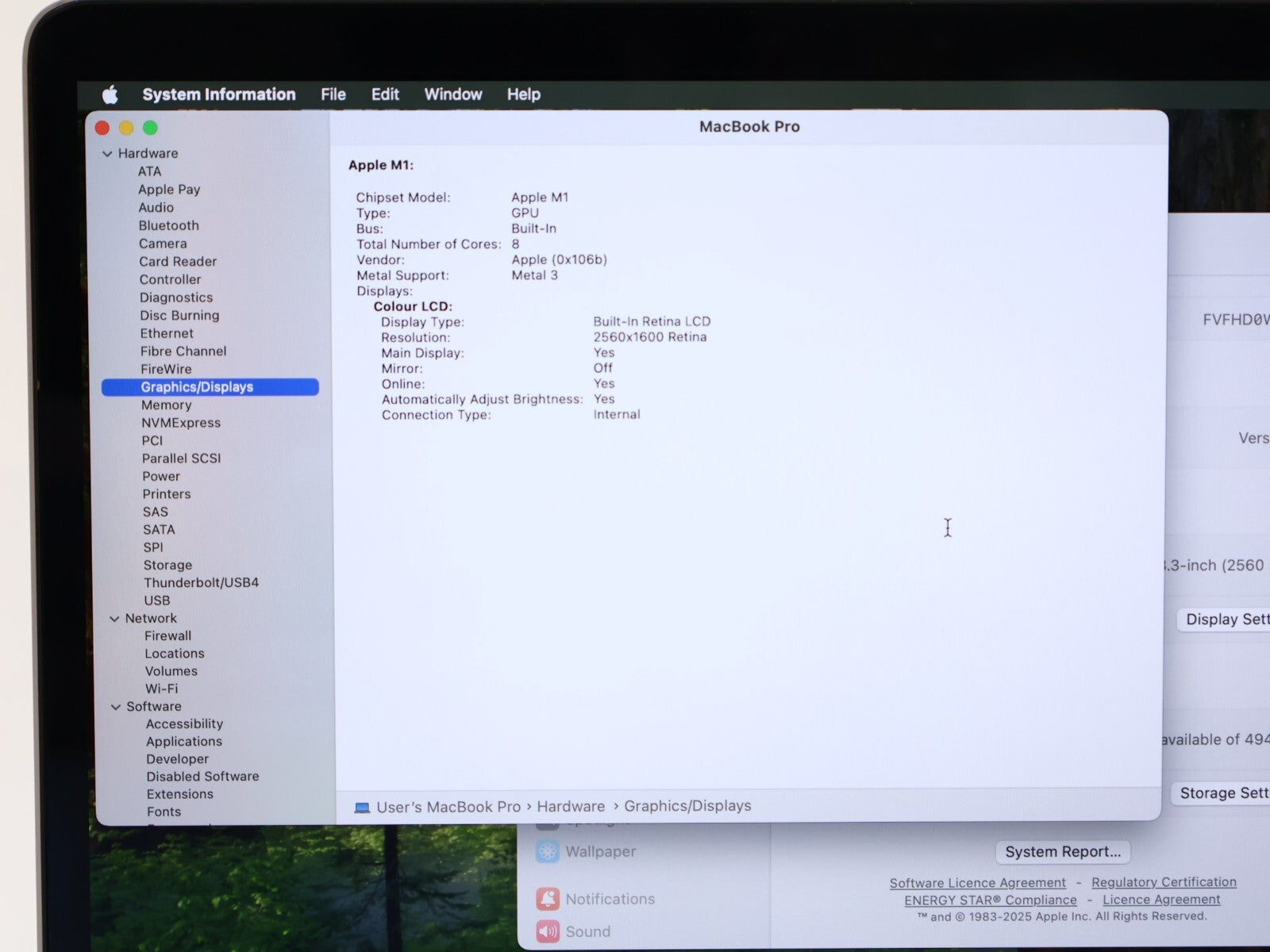
Task: Select Fibre Channel in the sidebar
Action: click(183, 351)
